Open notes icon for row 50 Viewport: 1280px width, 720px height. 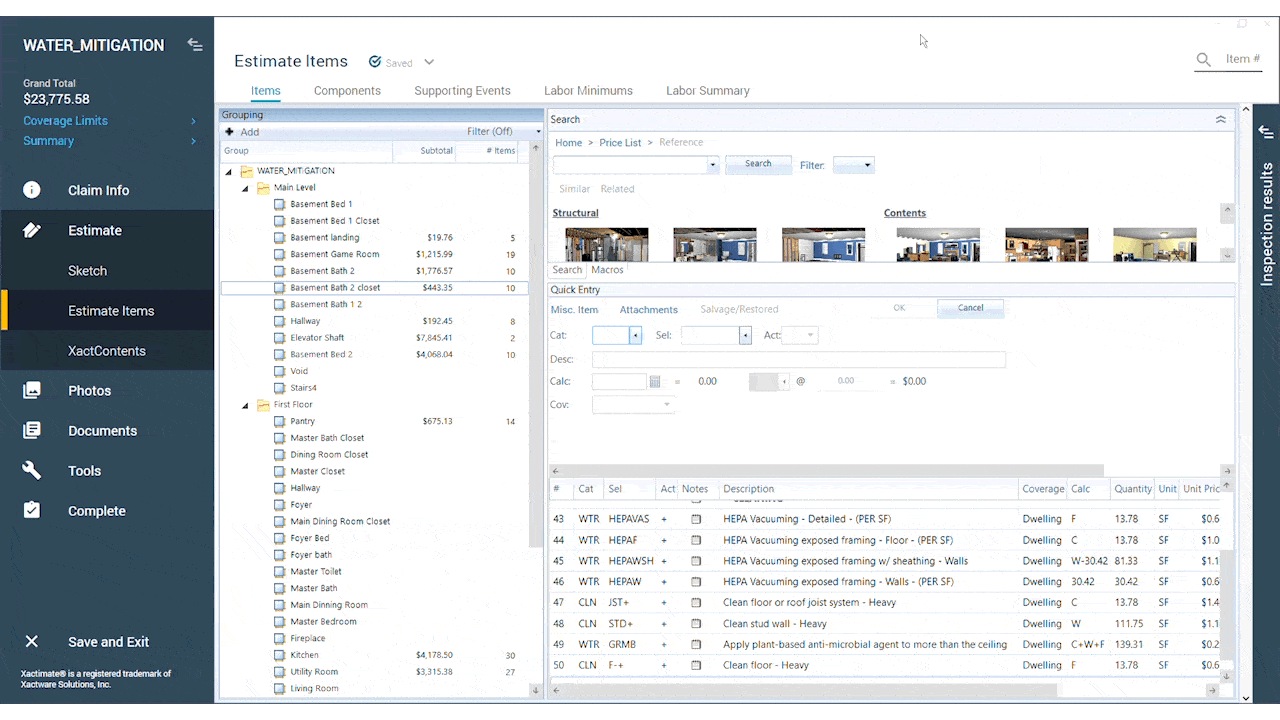pyautogui.click(x=696, y=666)
